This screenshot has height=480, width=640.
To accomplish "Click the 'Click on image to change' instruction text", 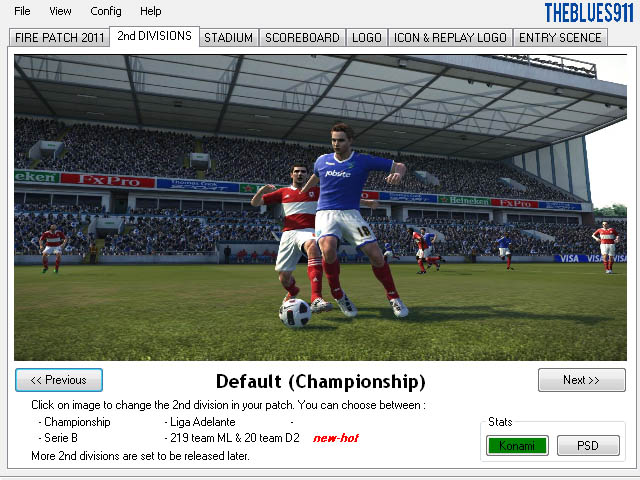I will tap(229, 405).
